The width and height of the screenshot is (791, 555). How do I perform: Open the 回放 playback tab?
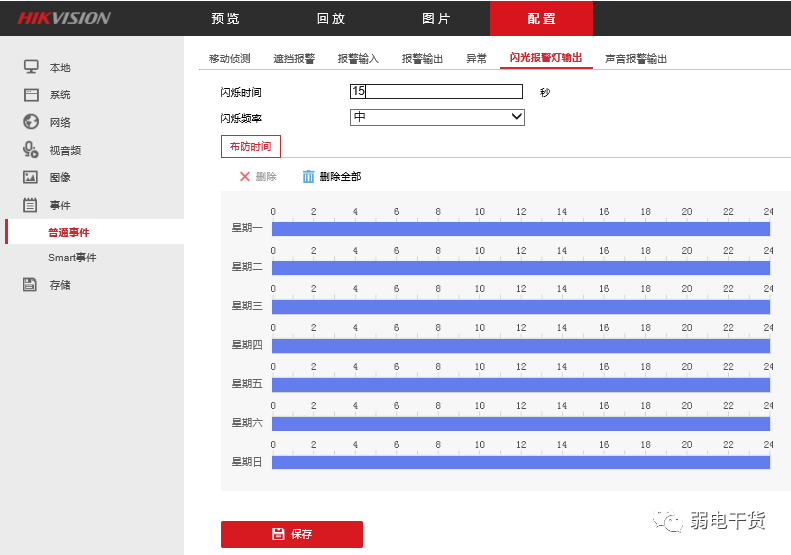coord(331,19)
